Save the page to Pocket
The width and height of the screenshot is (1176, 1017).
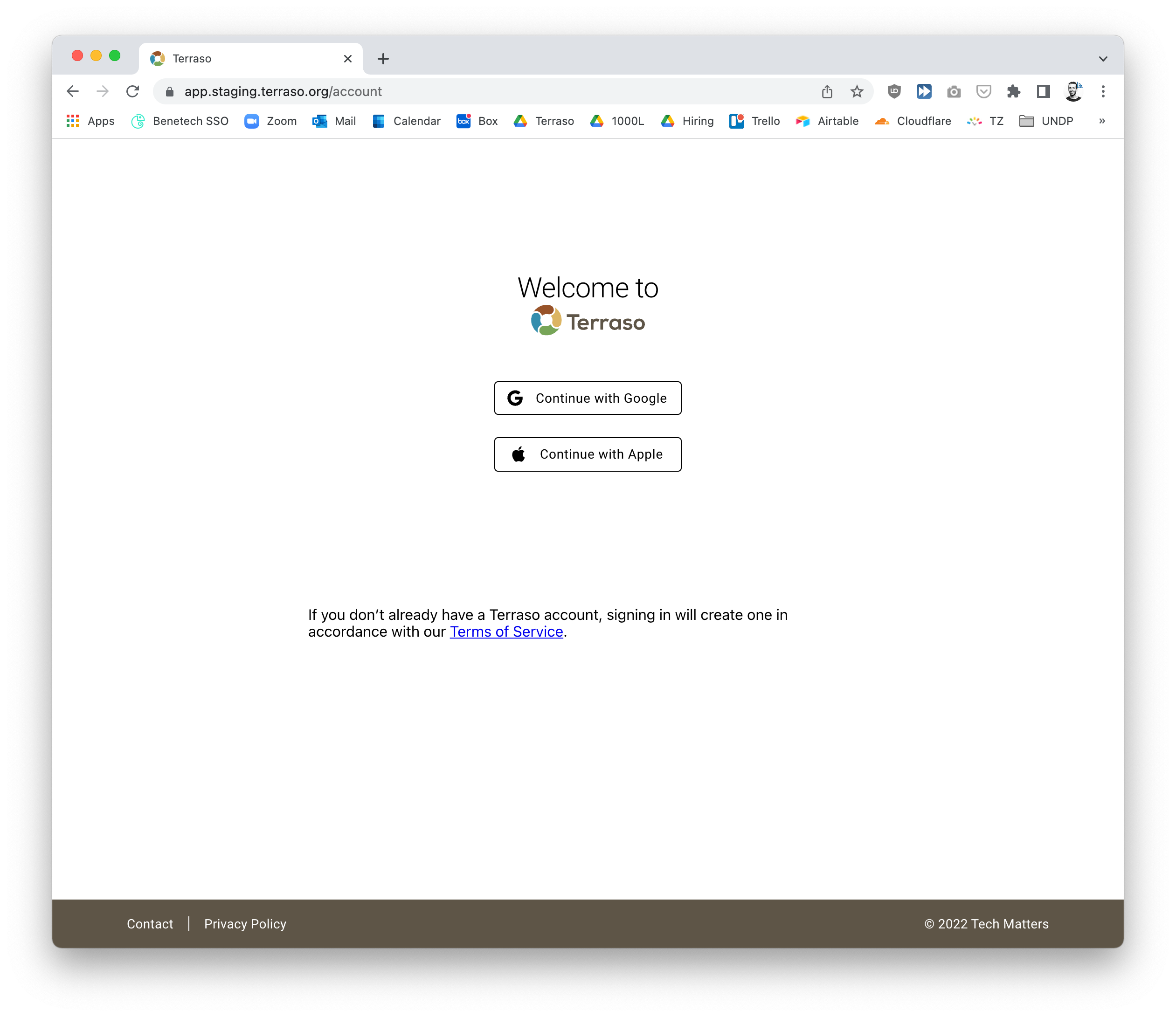[x=983, y=91]
